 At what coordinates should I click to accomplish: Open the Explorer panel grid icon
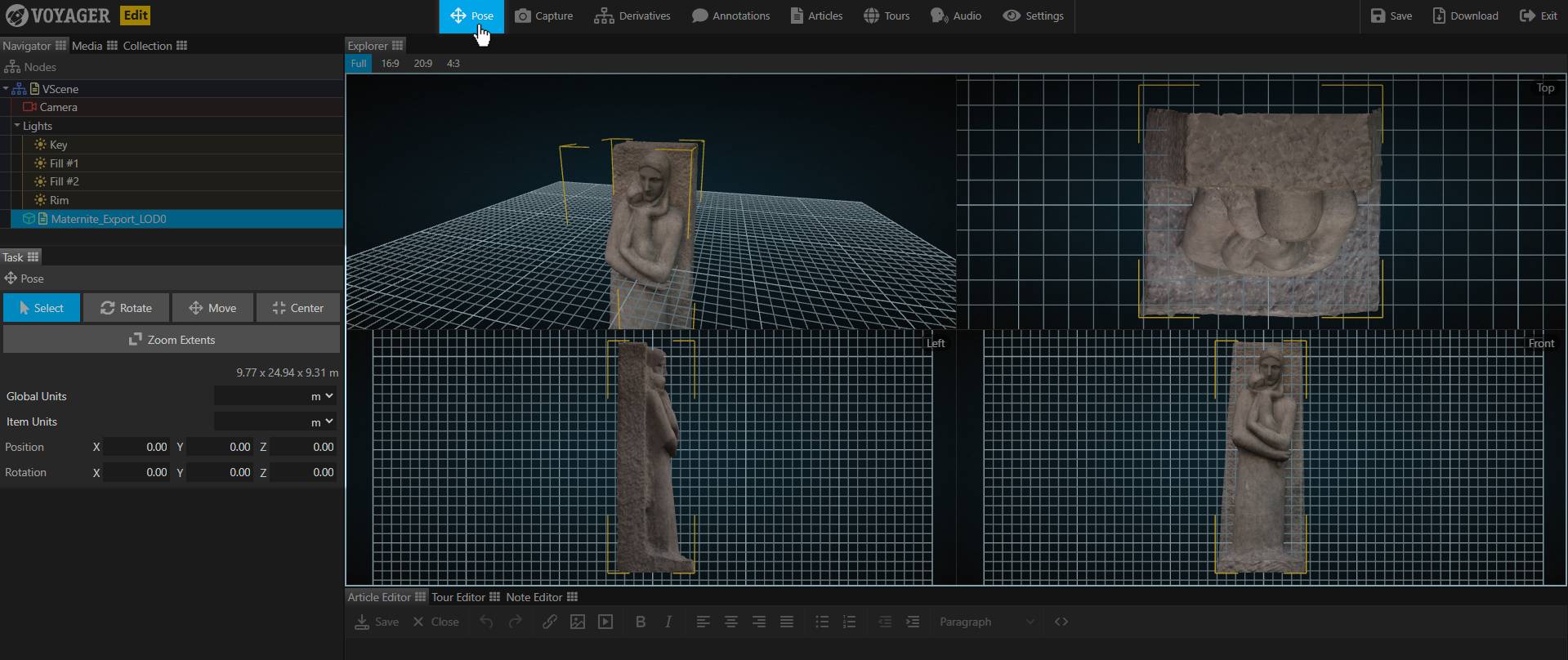click(398, 46)
